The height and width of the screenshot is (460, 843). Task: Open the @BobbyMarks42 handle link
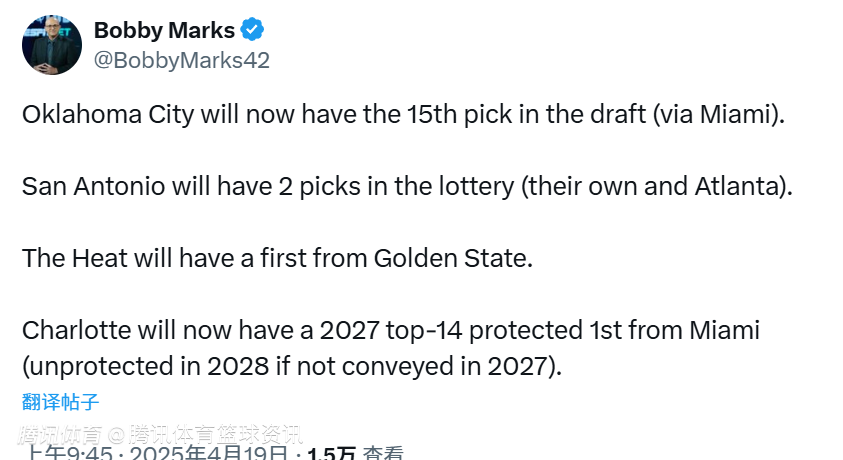[181, 60]
